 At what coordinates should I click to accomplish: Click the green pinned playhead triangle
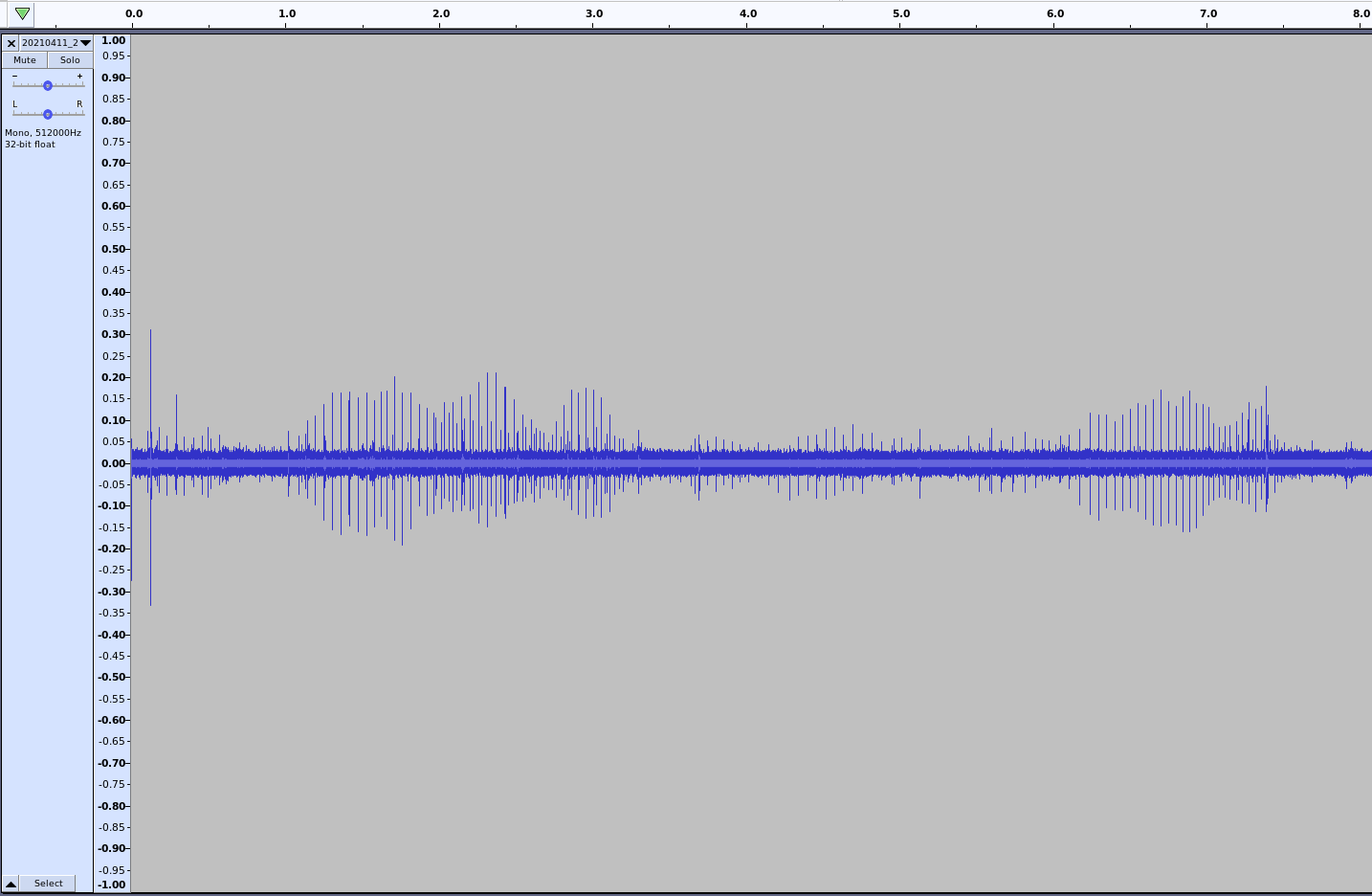tap(22, 13)
